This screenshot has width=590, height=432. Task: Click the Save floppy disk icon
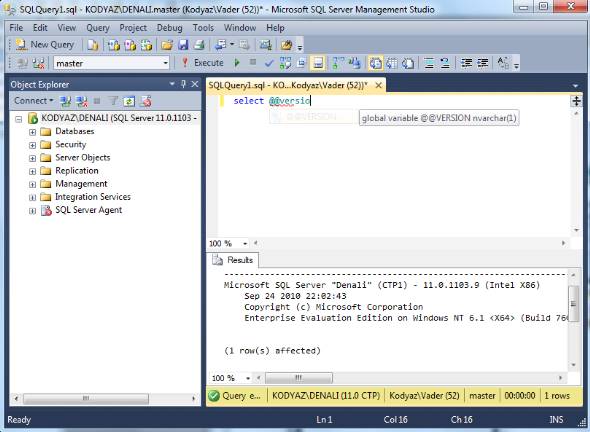[x=183, y=45]
